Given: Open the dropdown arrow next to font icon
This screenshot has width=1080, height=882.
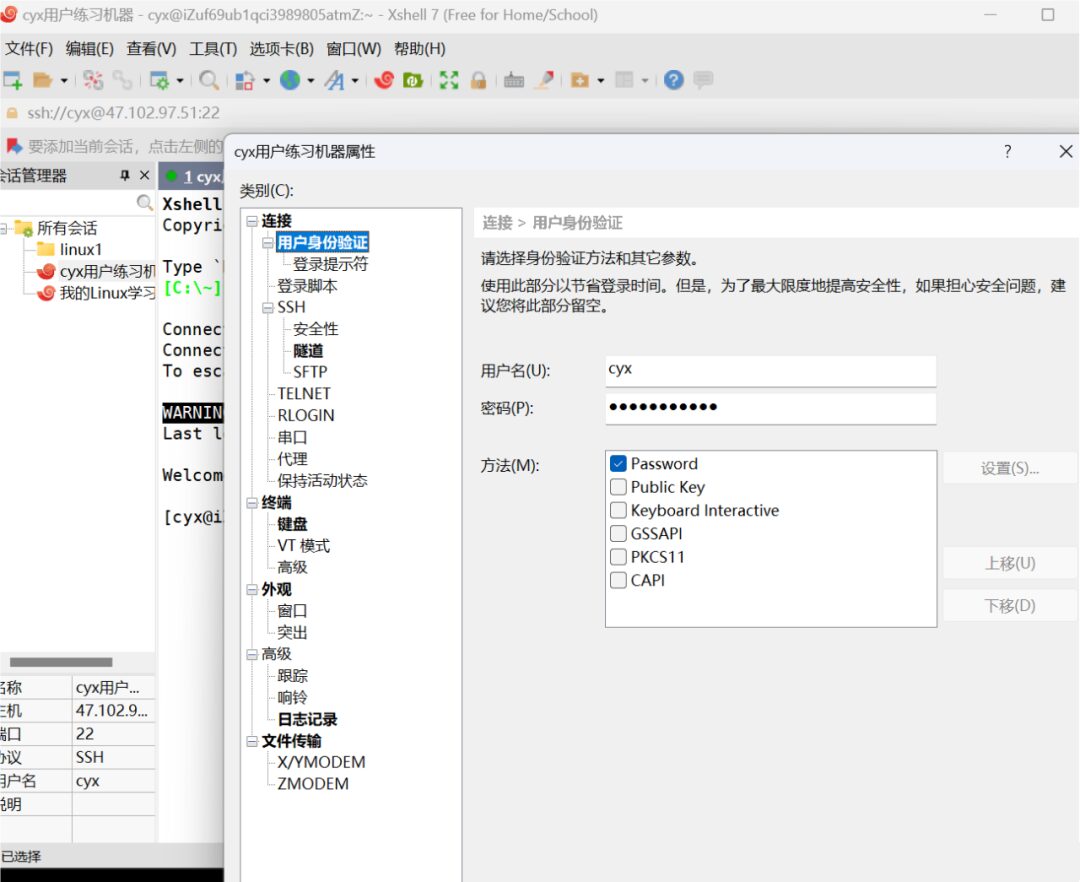Looking at the screenshot, I should 355,81.
